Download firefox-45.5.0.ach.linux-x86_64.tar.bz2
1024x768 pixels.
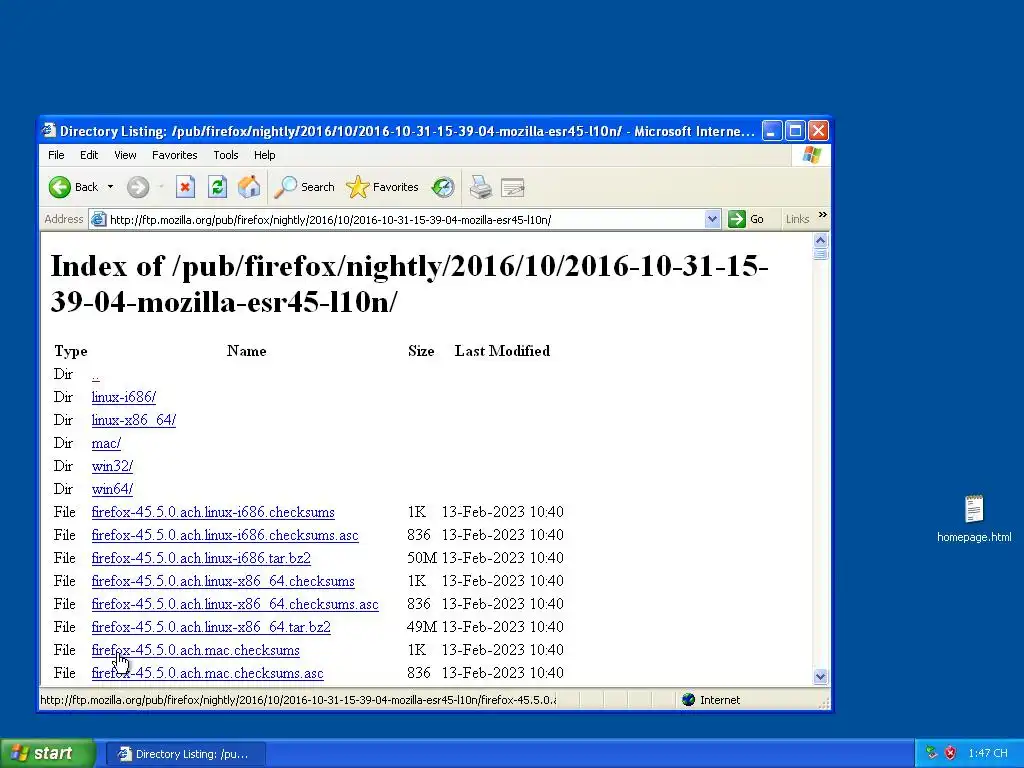(x=211, y=627)
